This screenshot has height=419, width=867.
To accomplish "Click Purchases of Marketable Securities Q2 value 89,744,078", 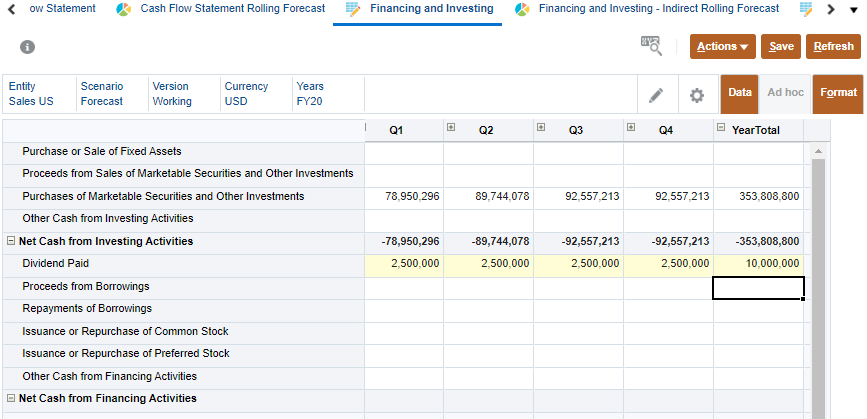I will point(502,196).
